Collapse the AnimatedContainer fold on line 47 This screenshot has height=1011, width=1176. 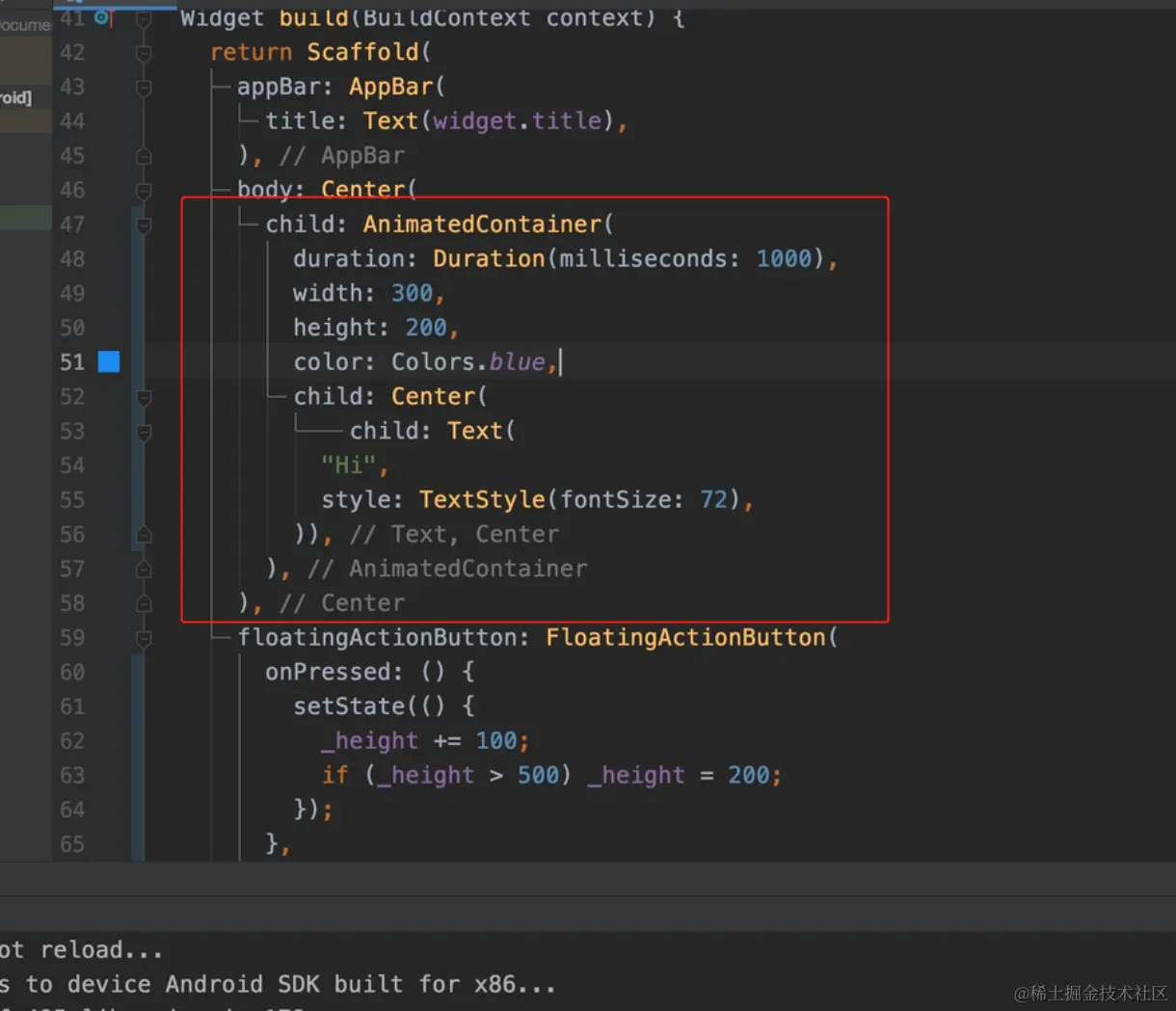coord(144,225)
